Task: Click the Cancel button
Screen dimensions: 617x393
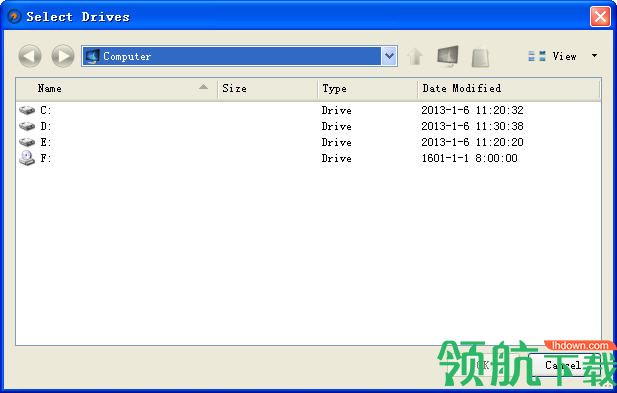Action: pos(563,365)
